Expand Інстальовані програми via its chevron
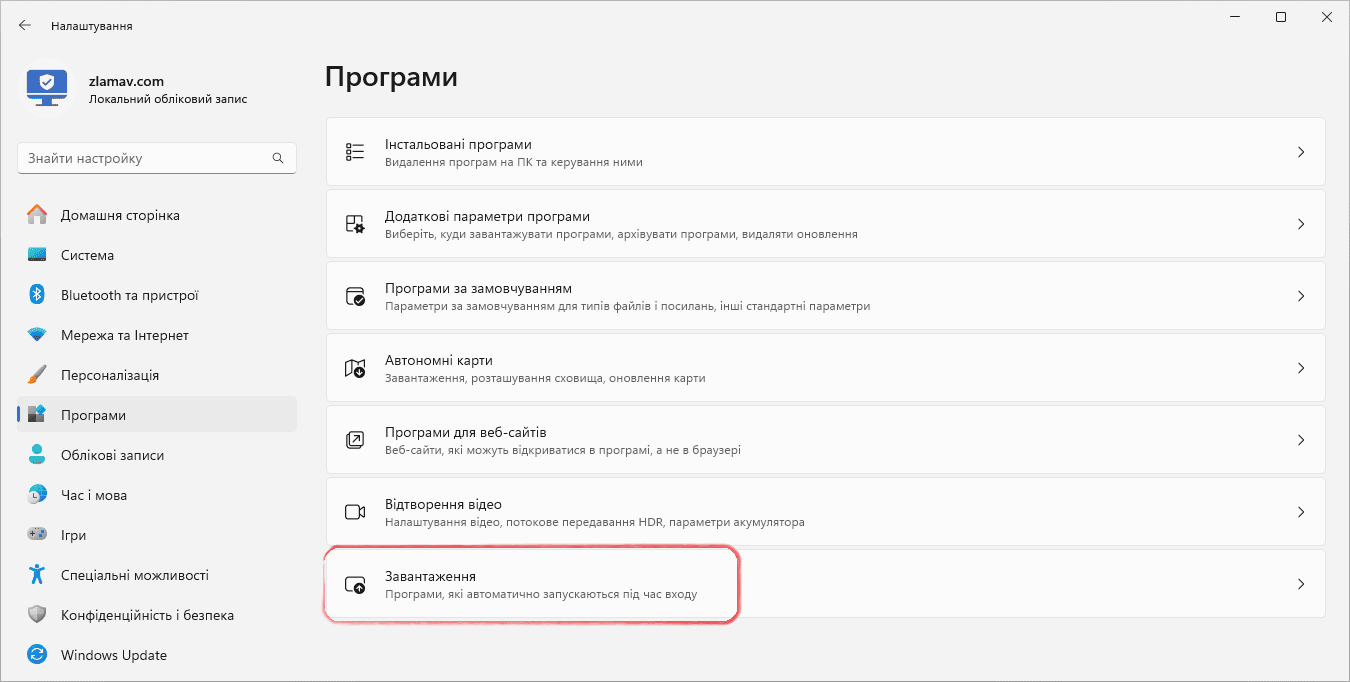This screenshot has width=1350, height=682. (x=1301, y=152)
